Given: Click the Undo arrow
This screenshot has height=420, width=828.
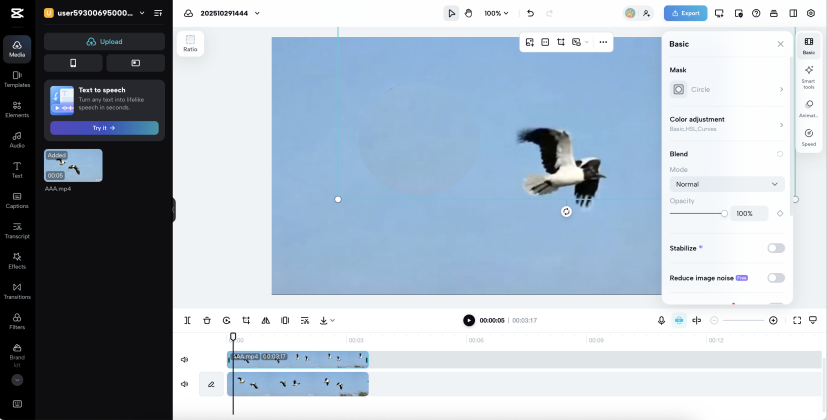Looking at the screenshot, I should (x=531, y=13).
